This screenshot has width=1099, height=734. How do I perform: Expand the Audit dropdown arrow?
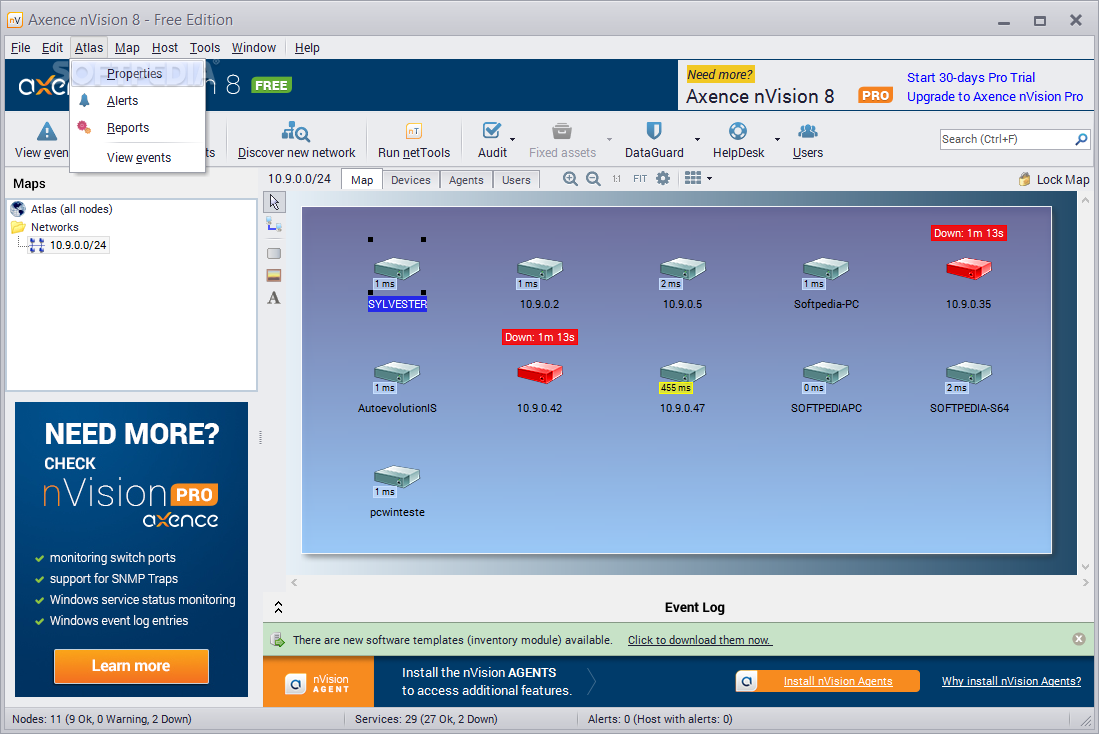point(513,140)
